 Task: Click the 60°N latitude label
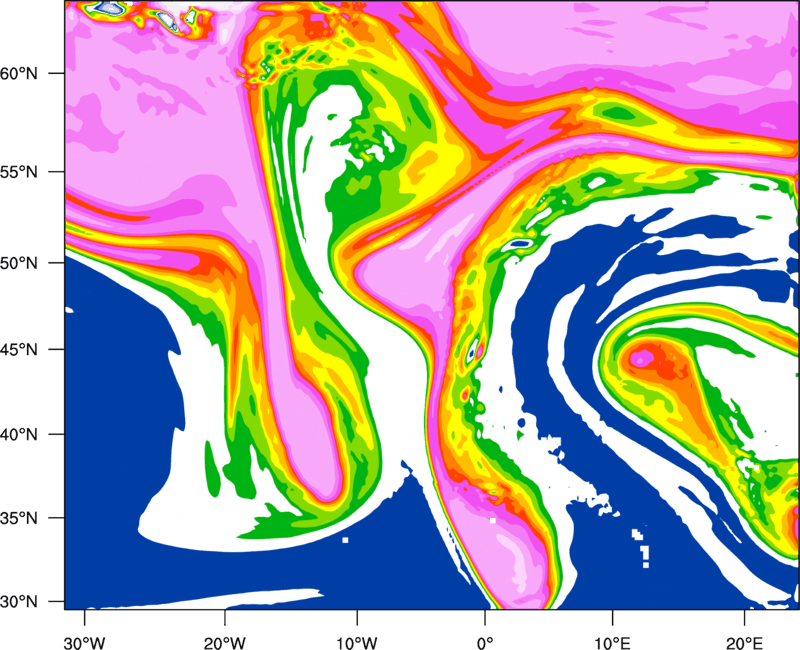coord(19,73)
